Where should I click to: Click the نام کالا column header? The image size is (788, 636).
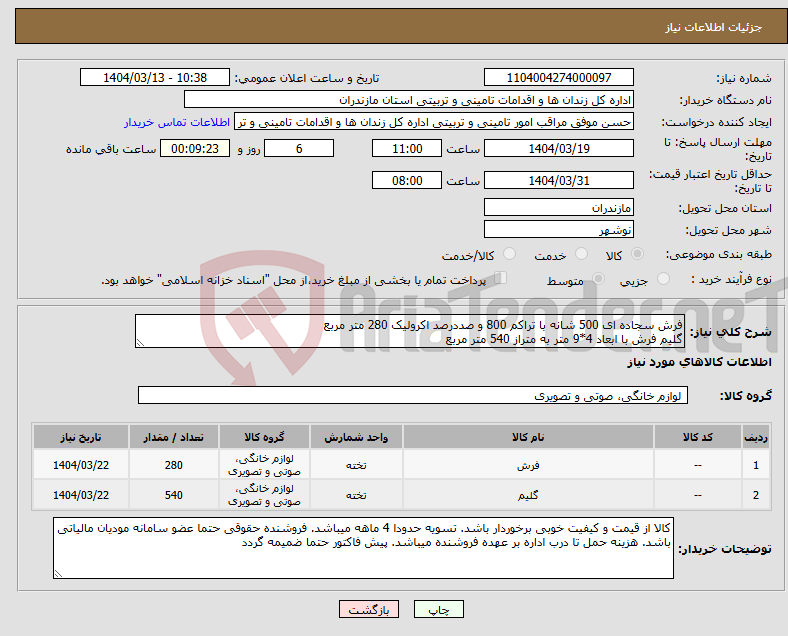pyautogui.click(x=528, y=437)
